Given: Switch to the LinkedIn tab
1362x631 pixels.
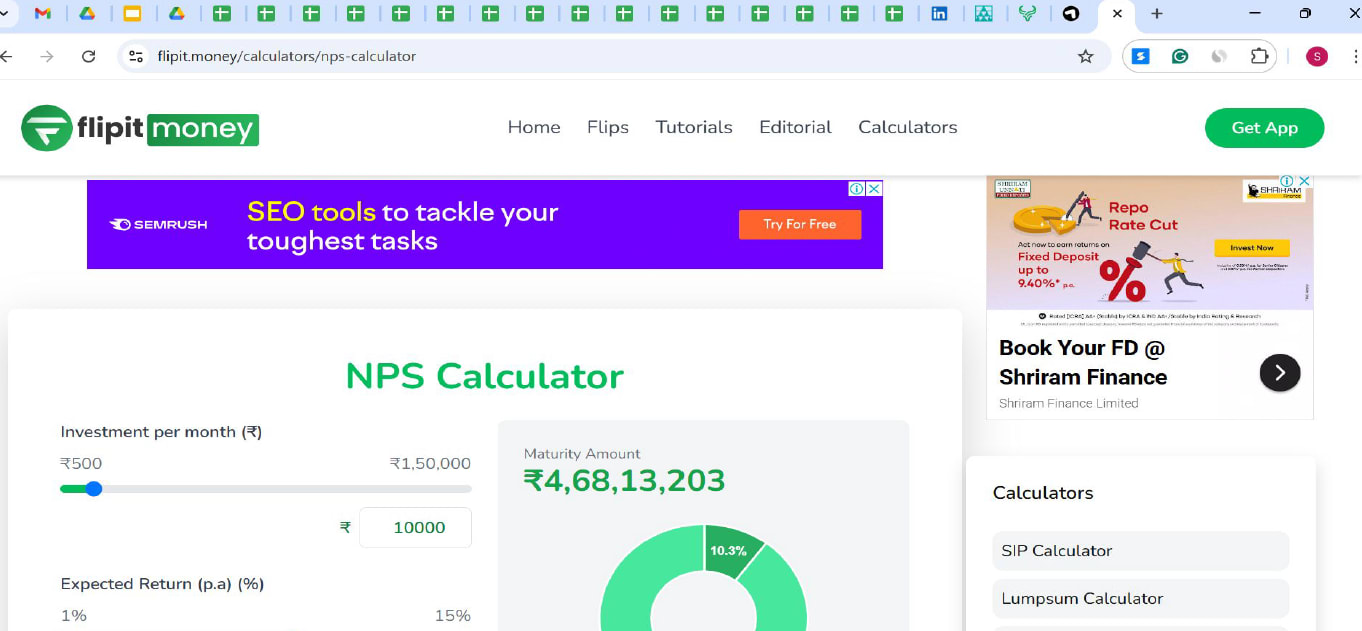Looking at the screenshot, I should (939, 14).
